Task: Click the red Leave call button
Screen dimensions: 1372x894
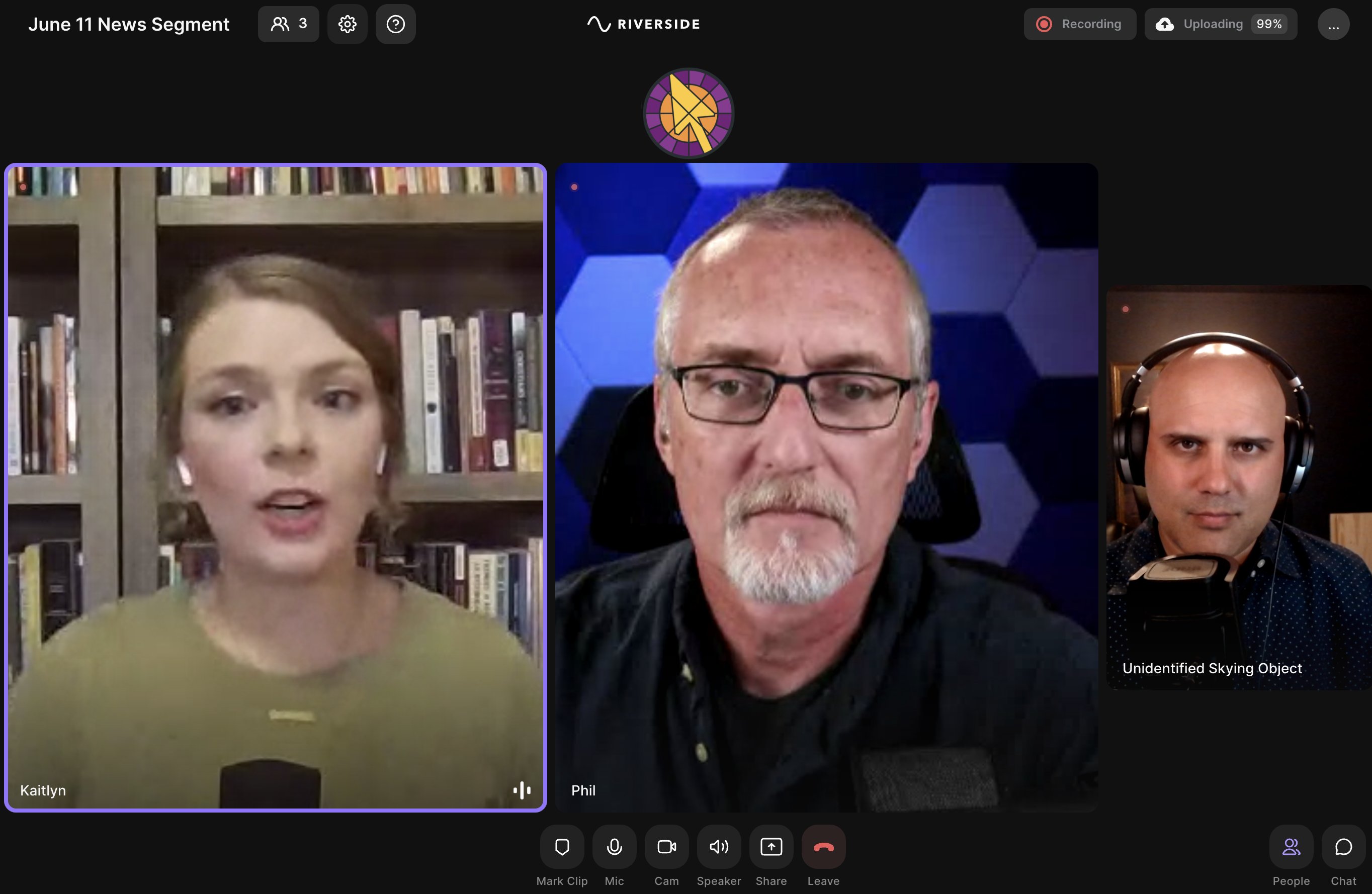Action: 823,846
